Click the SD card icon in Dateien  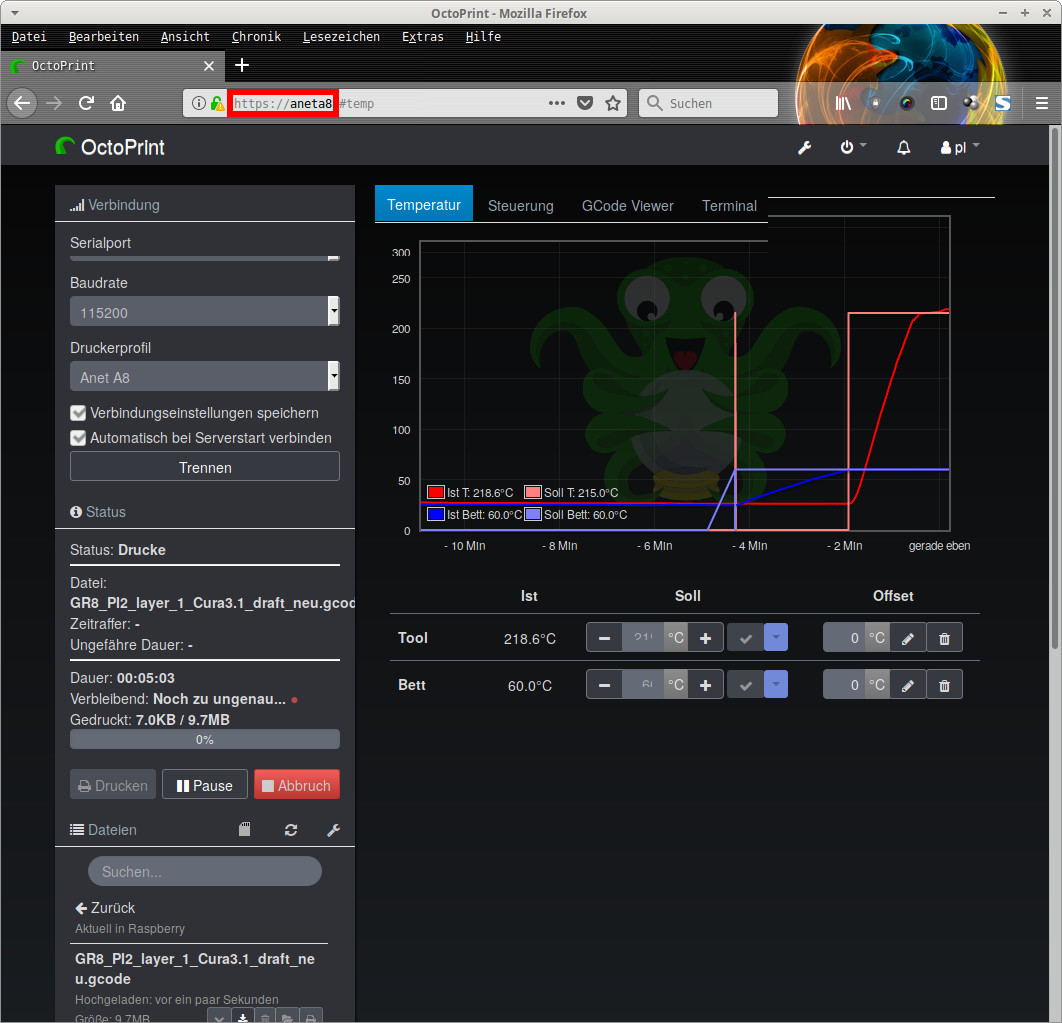click(245, 830)
